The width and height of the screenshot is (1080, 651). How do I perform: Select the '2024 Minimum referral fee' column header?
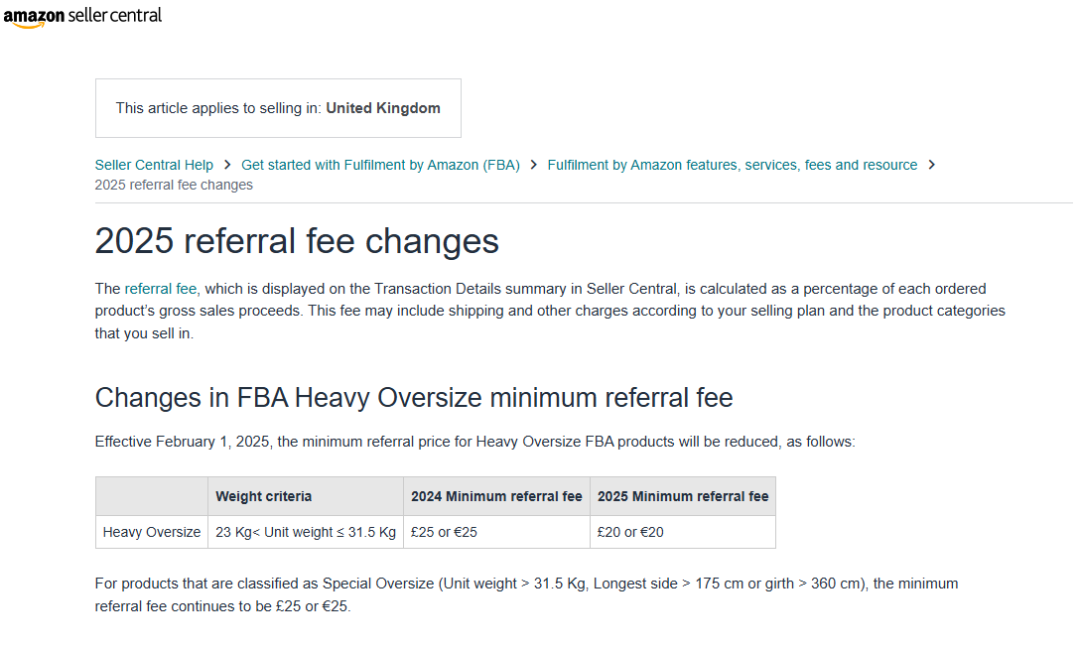496,496
